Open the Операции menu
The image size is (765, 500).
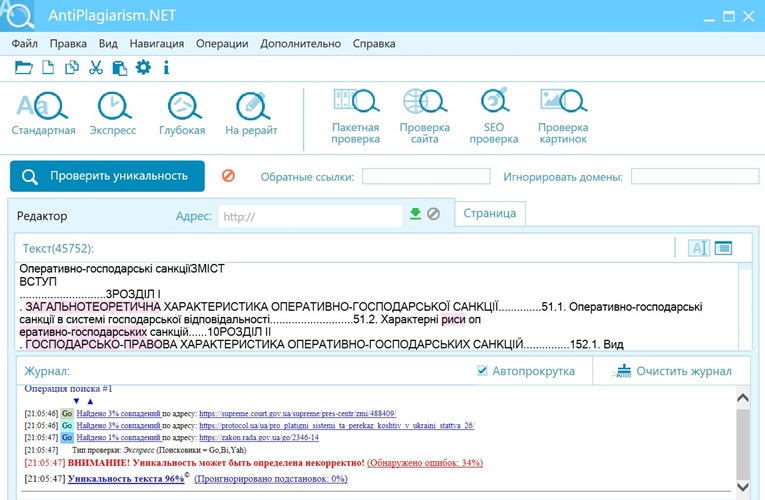(x=222, y=43)
